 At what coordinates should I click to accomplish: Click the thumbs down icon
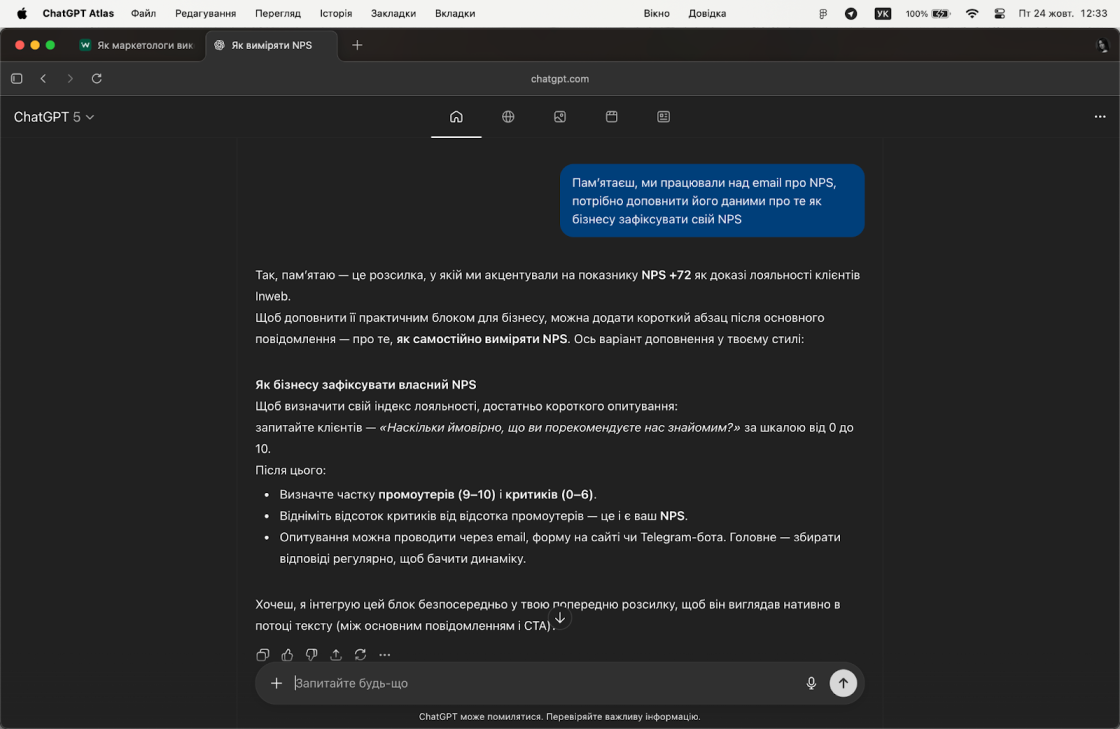click(311, 655)
